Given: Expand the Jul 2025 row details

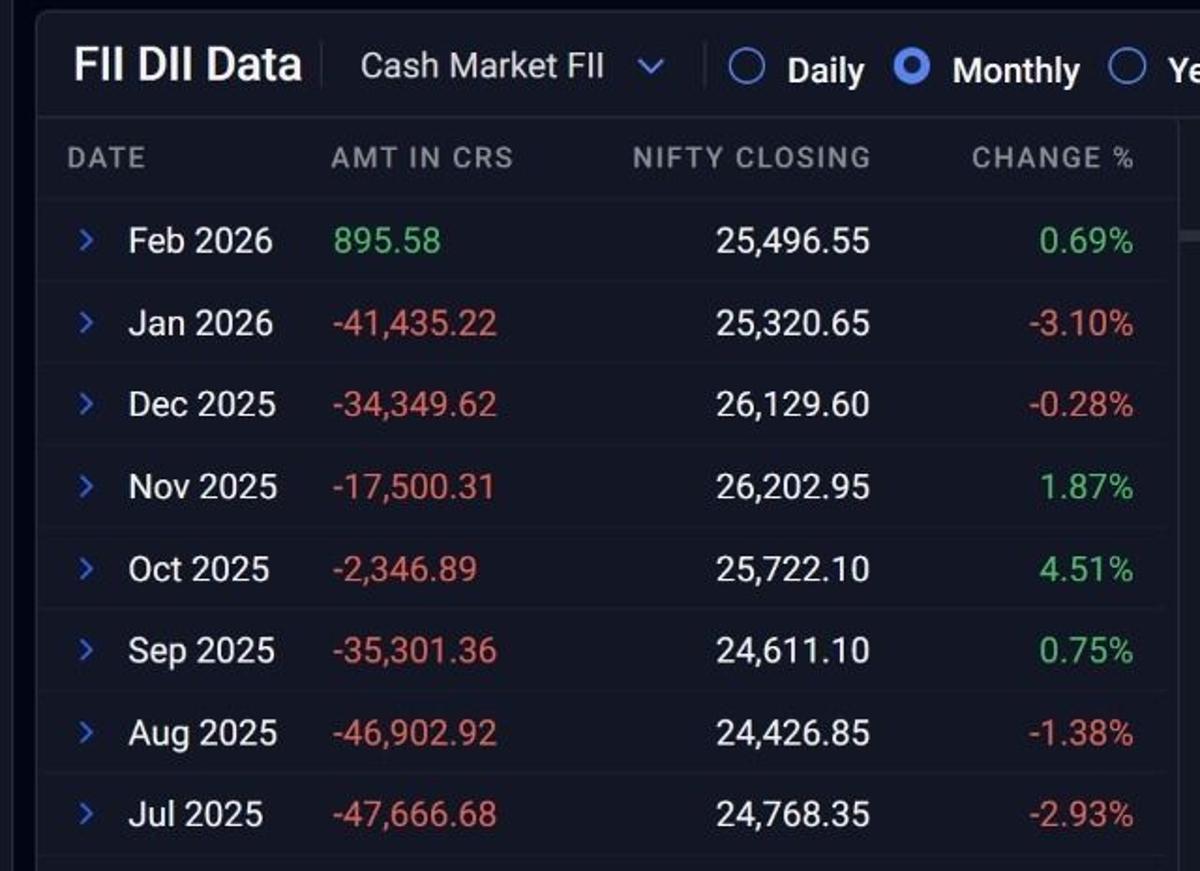Looking at the screenshot, I should (x=89, y=814).
